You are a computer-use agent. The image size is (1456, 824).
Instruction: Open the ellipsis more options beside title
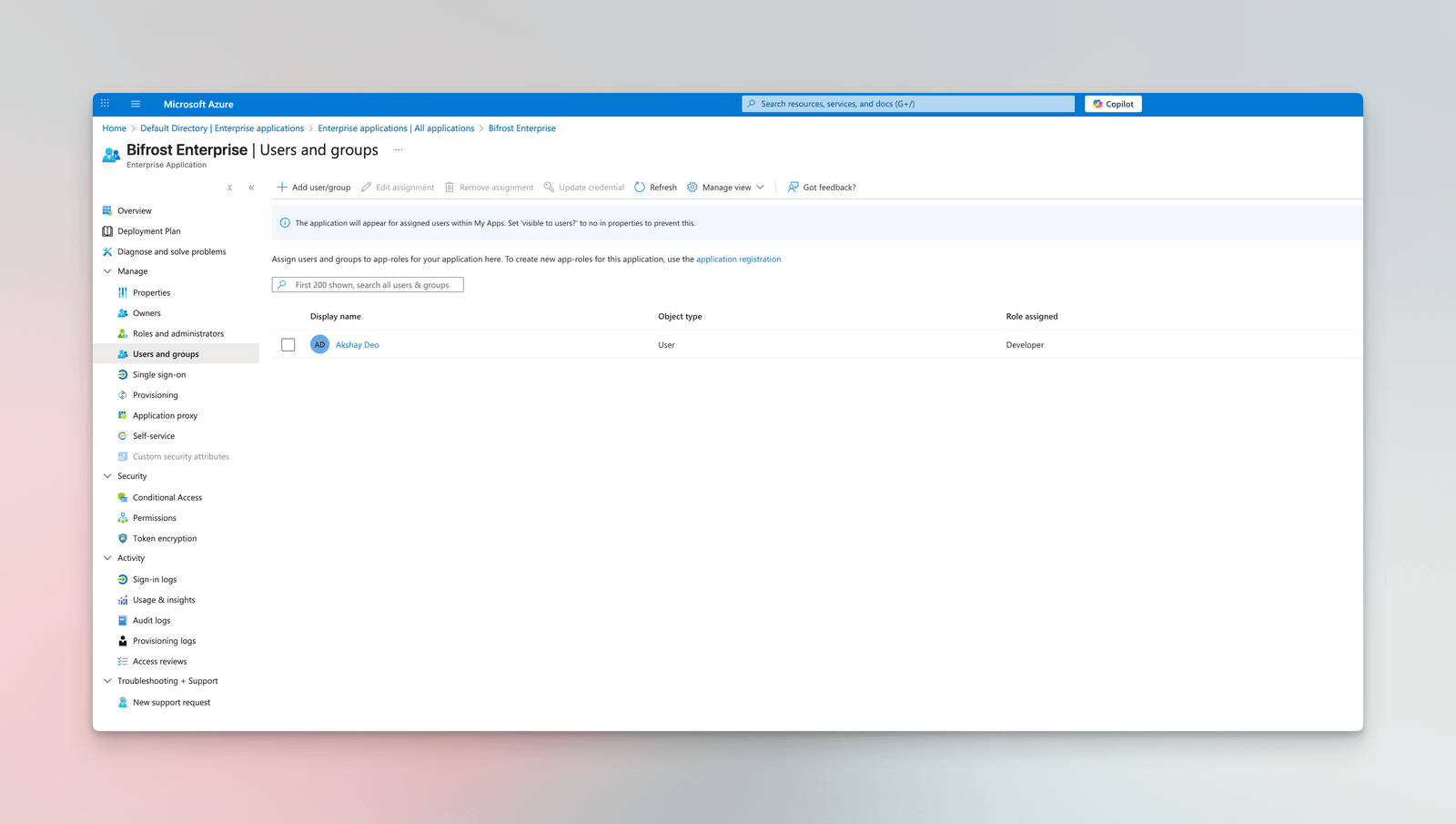pyautogui.click(x=399, y=150)
